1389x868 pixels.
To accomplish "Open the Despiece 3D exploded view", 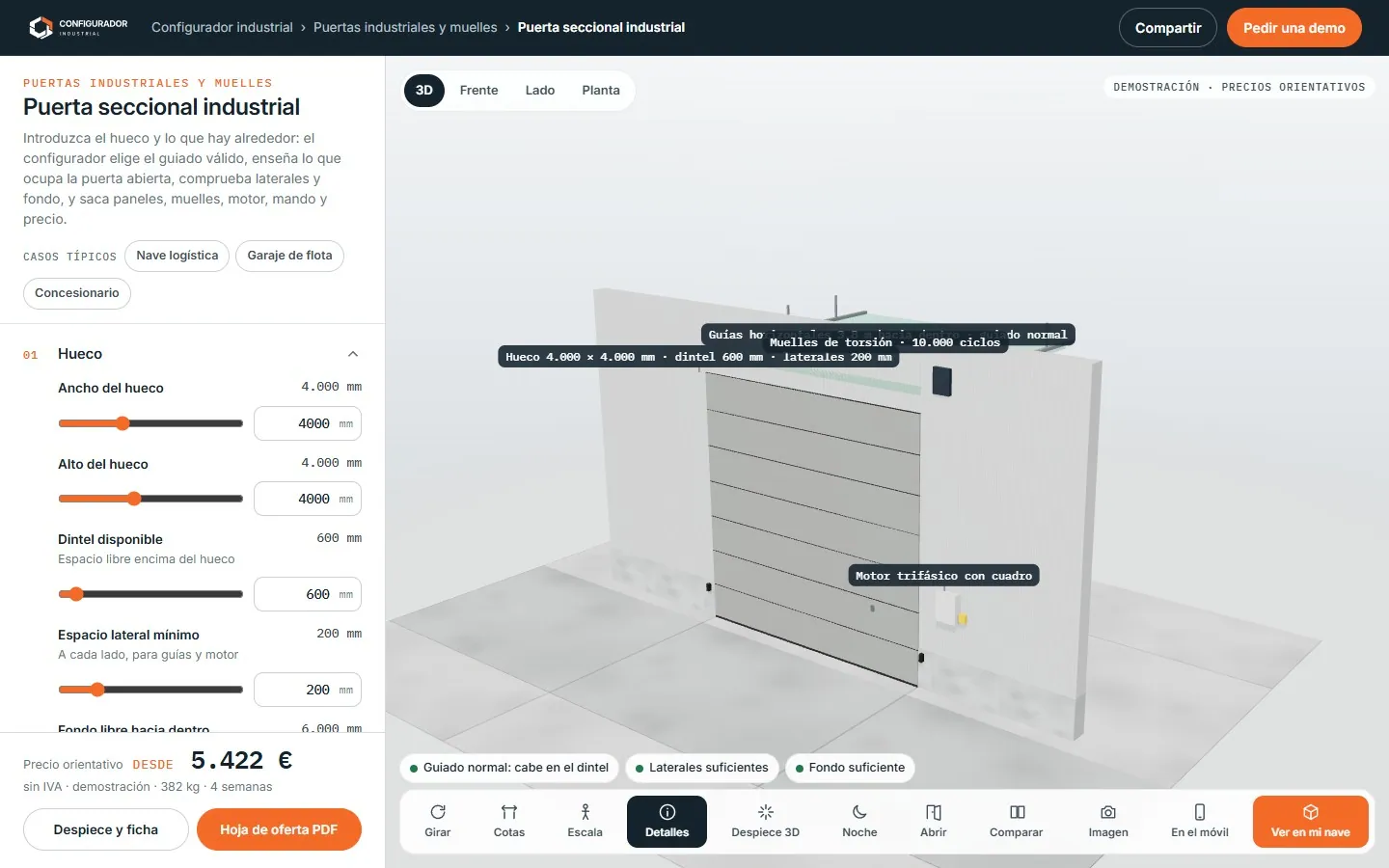I will pyautogui.click(x=766, y=822).
